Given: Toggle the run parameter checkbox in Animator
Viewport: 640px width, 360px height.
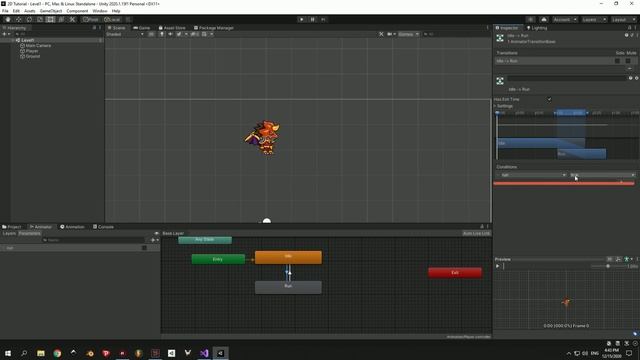Looking at the screenshot, I should 144,248.
